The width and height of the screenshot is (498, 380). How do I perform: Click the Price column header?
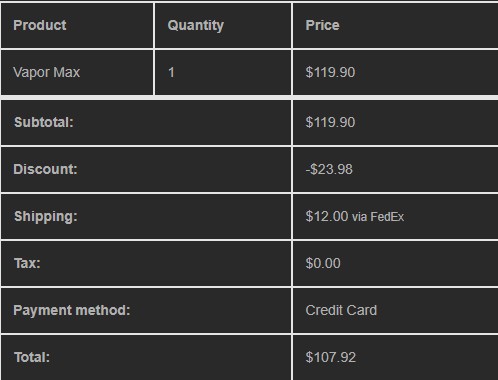(x=322, y=25)
